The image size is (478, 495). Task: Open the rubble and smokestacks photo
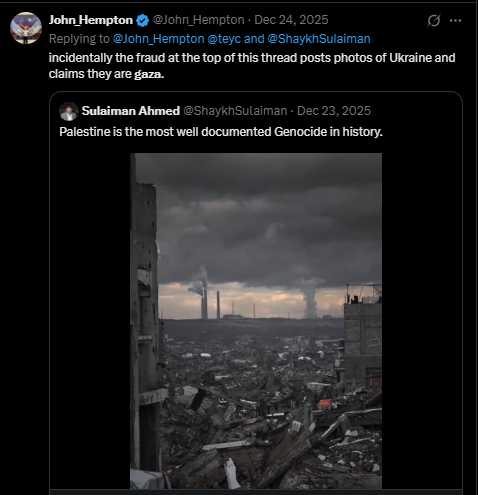pyautogui.click(x=256, y=321)
